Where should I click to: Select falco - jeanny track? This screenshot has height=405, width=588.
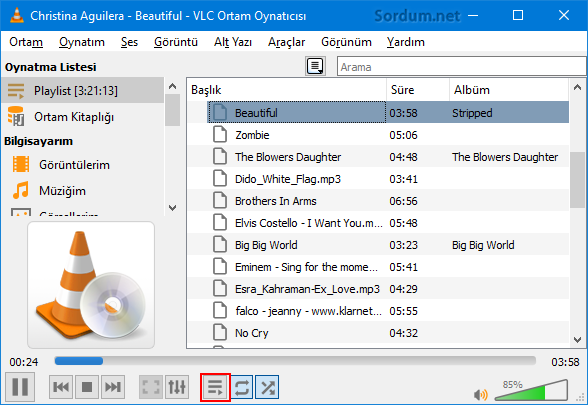click(308, 311)
